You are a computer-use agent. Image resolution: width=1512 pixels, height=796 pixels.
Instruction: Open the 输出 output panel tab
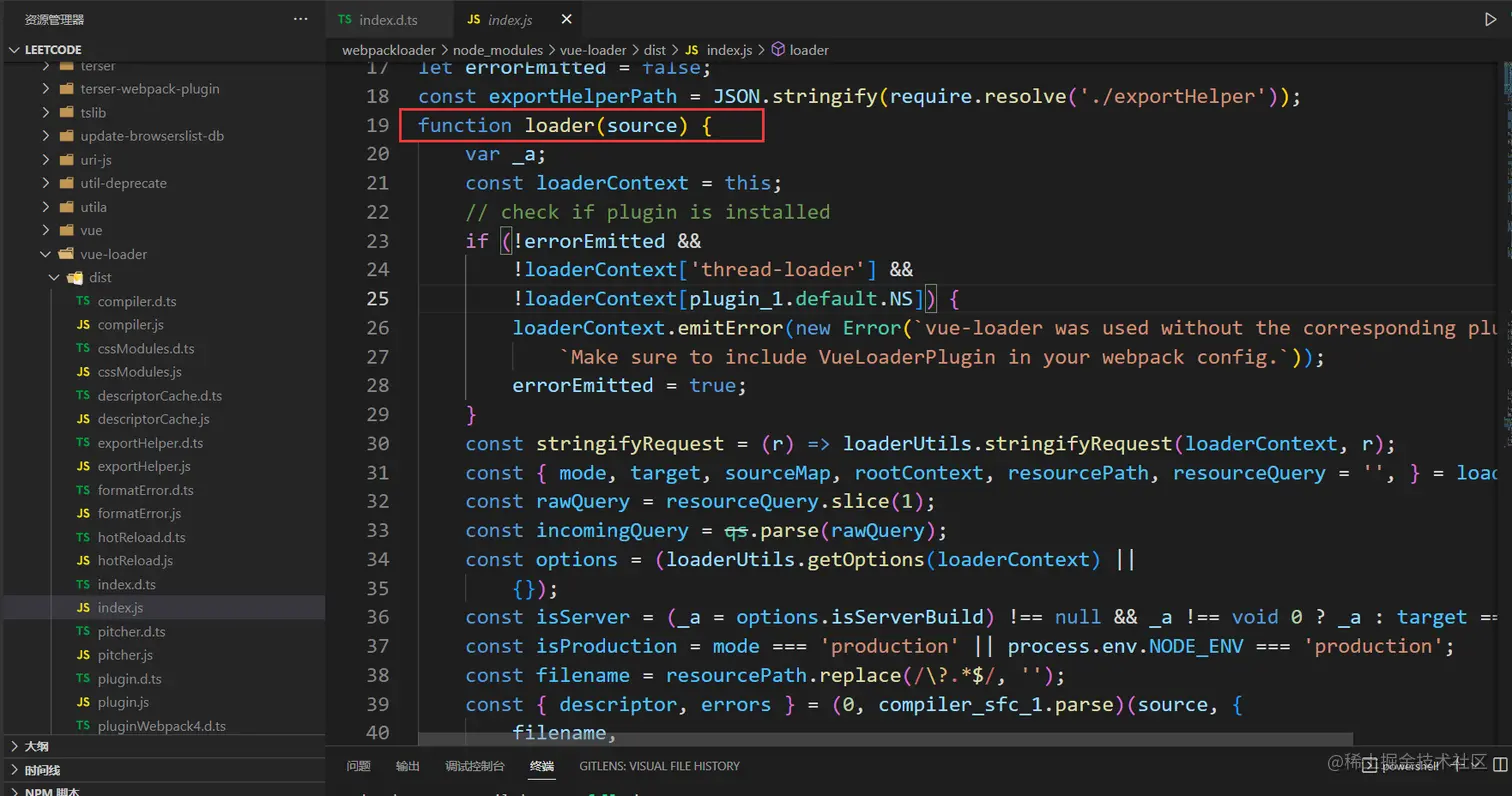pos(408,766)
